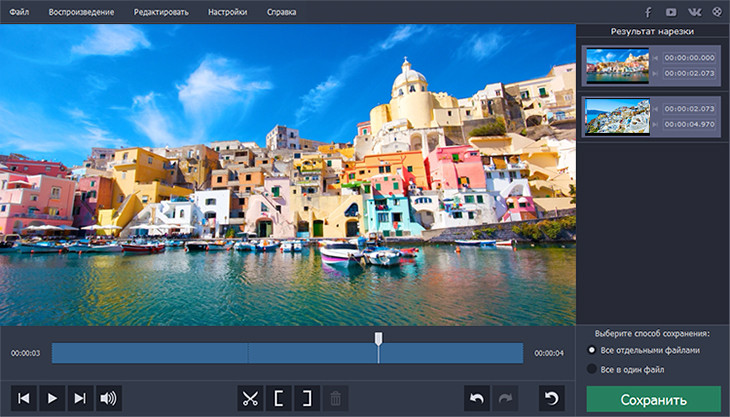
Task: Set the left bracket start marker
Action: [279, 398]
